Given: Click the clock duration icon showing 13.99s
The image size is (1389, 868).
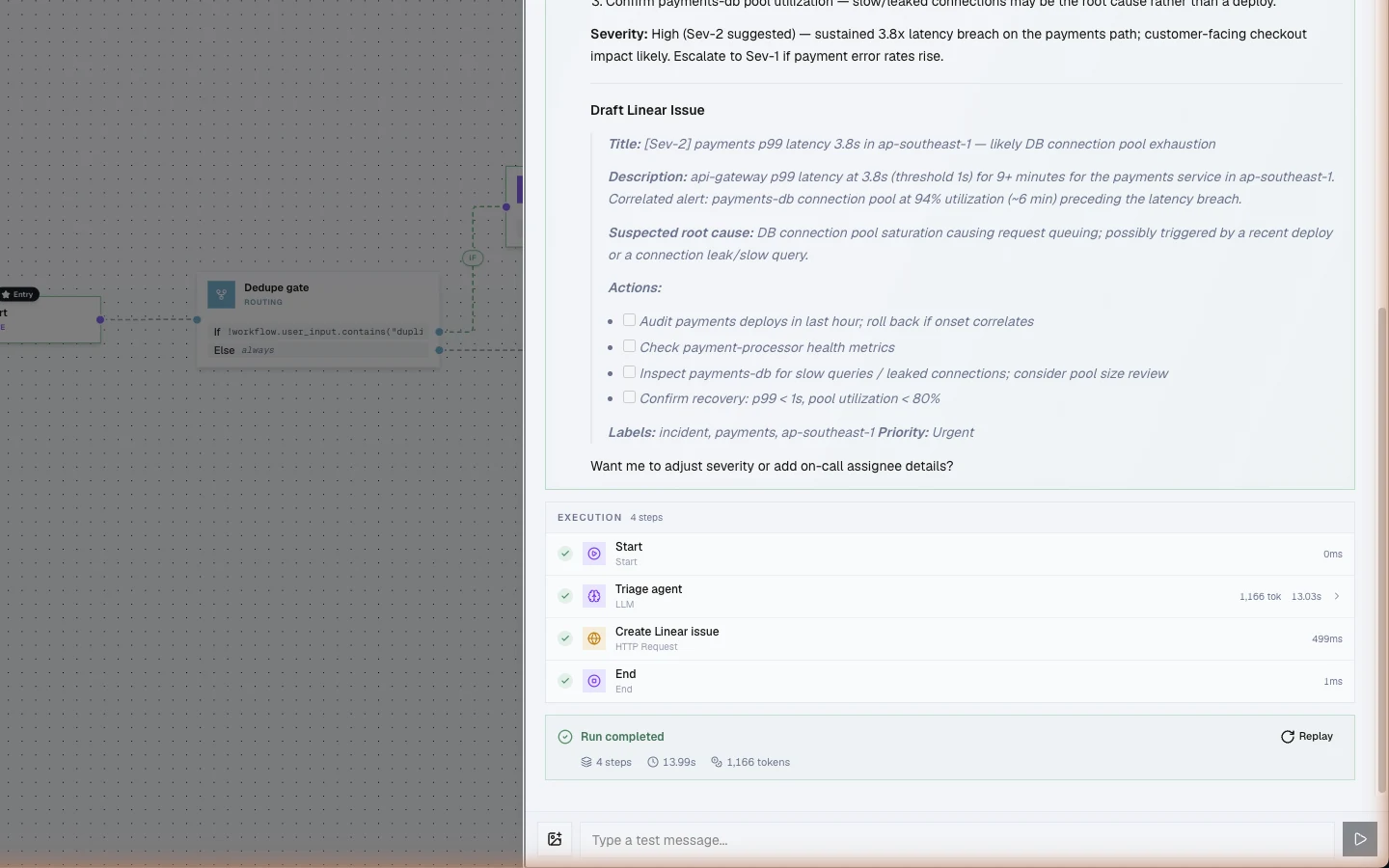Looking at the screenshot, I should pyautogui.click(x=653, y=762).
